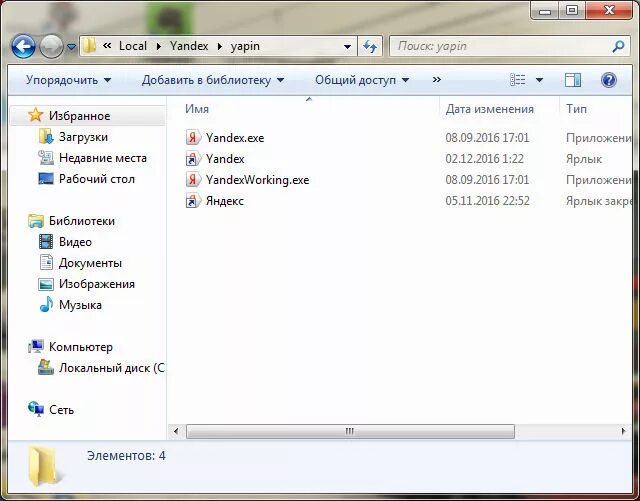Image resolution: width=640 pixels, height=501 pixels.
Task: Go back with the blue Back arrow
Action: (x=23, y=46)
